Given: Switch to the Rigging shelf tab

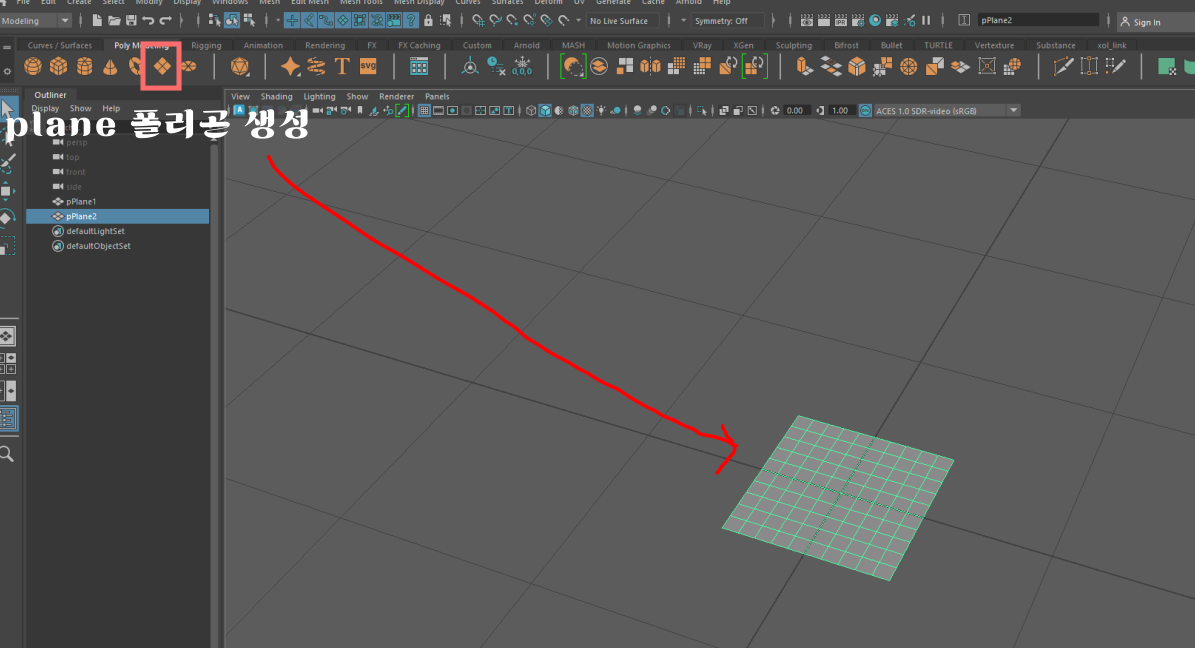Looking at the screenshot, I should click(x=206, y=46).
